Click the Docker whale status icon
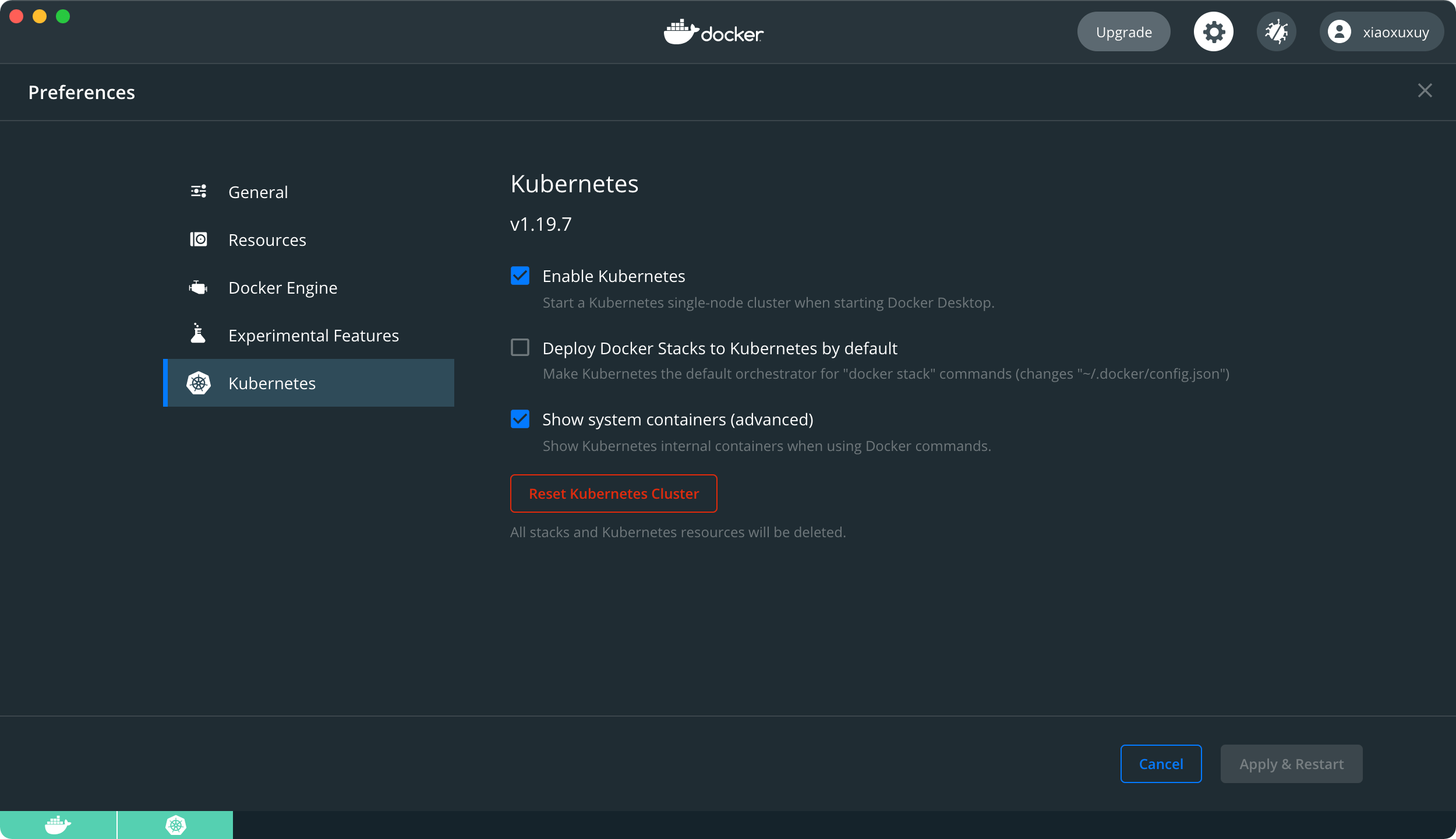 coord(58,825)
